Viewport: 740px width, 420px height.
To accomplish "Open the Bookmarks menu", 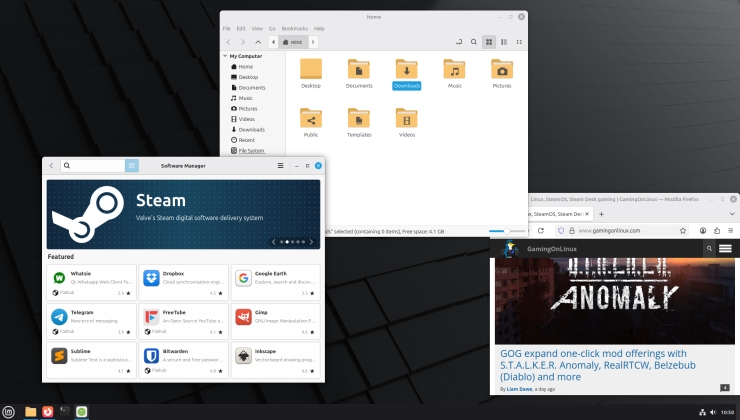I will click(296, 28).
